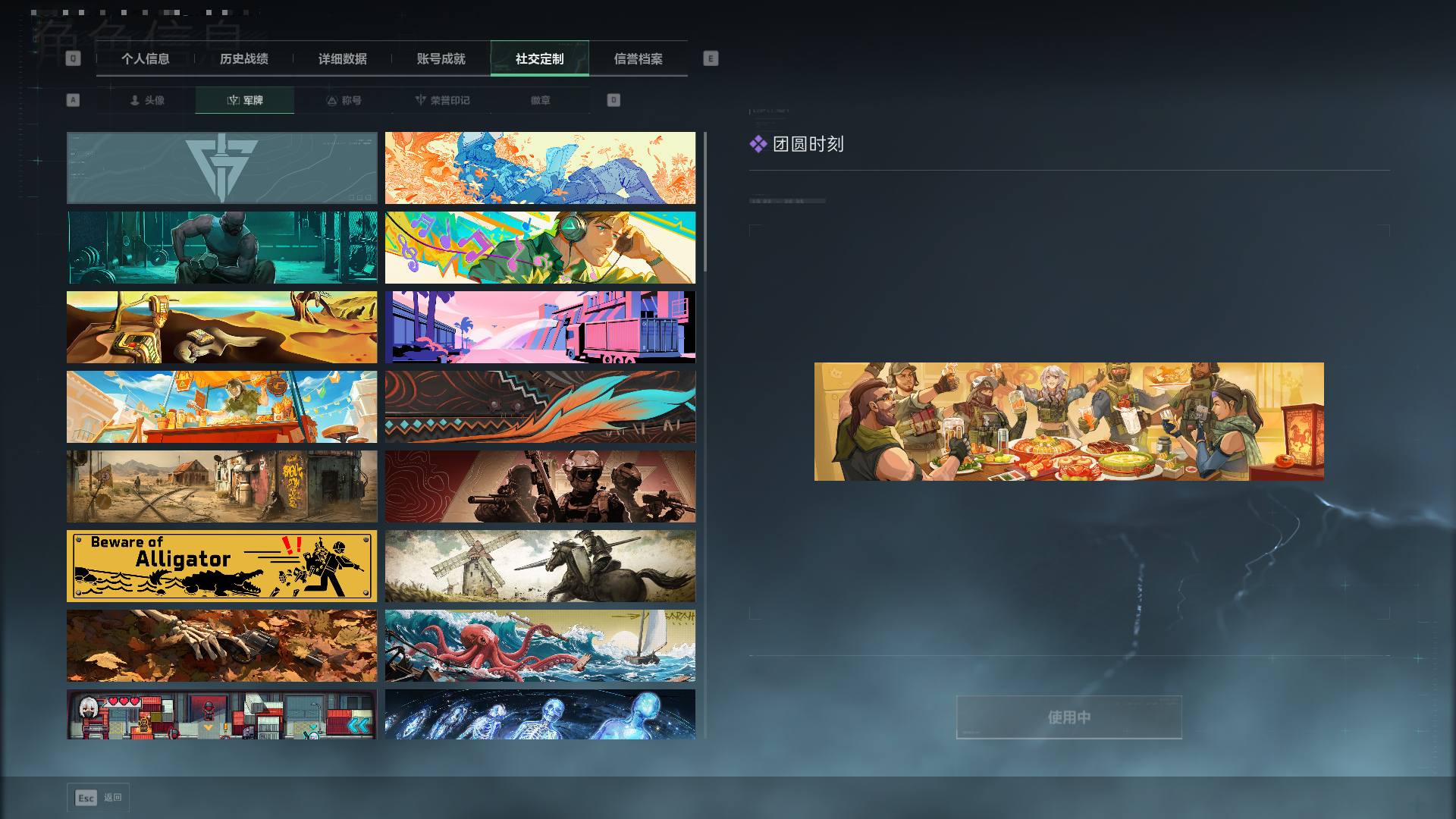Click the Esc 返回 back button
The width and height of the screenshot is (1456, 819).
(x=99, y=798)
